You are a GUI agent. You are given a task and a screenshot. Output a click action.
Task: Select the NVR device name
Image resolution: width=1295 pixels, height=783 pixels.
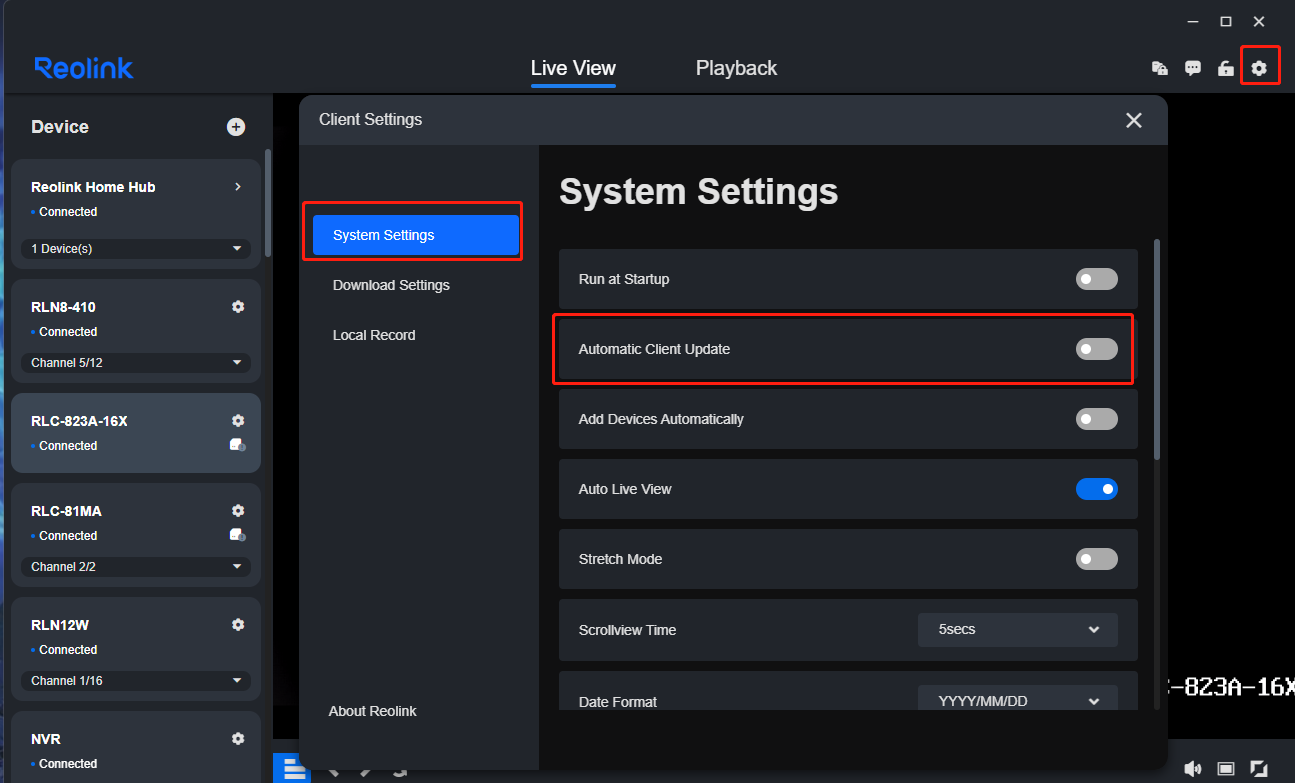pyautogui.click(x=46, y=739)
